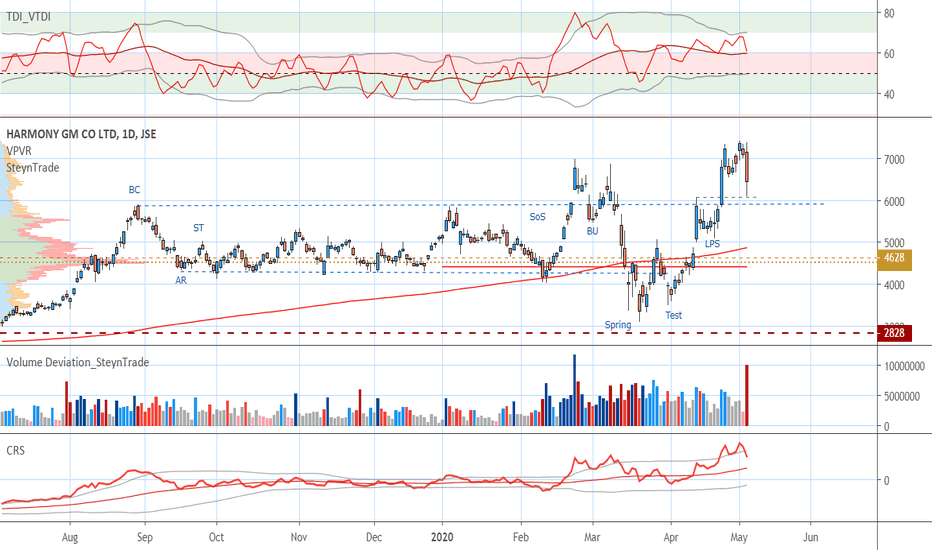Image resolution: width=932 pixels, height=550 pixels.
Task: Click the Dec label on time axis
Action: 374,538
